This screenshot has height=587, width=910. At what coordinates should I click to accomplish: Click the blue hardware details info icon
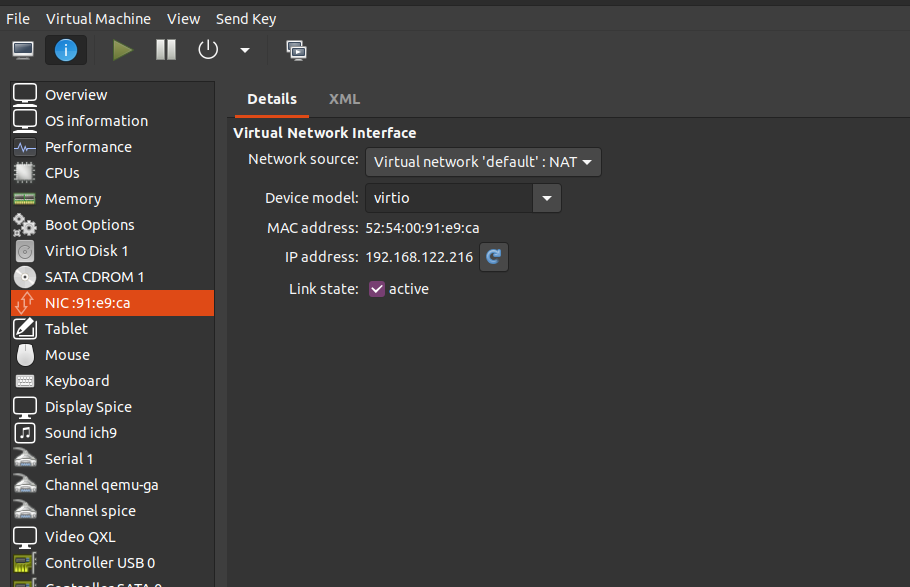coord(66,51)
